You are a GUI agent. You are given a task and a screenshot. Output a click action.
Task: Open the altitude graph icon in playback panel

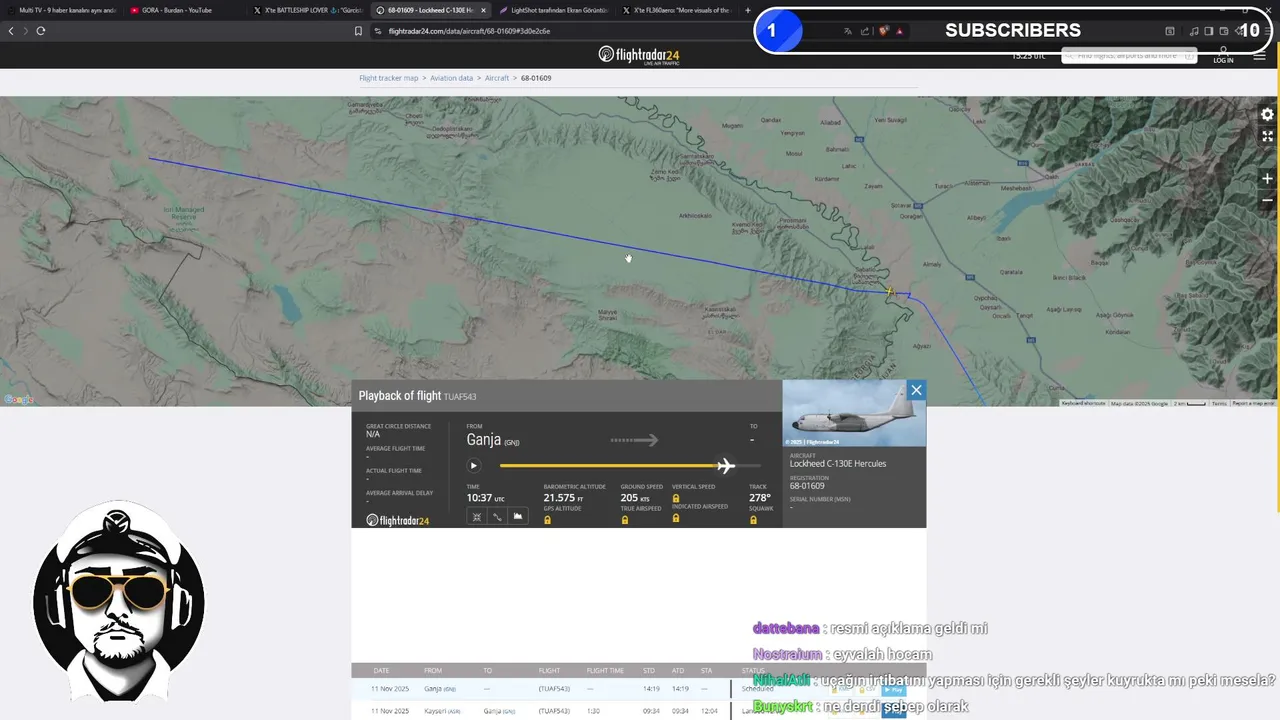click(x=518, y=517)
